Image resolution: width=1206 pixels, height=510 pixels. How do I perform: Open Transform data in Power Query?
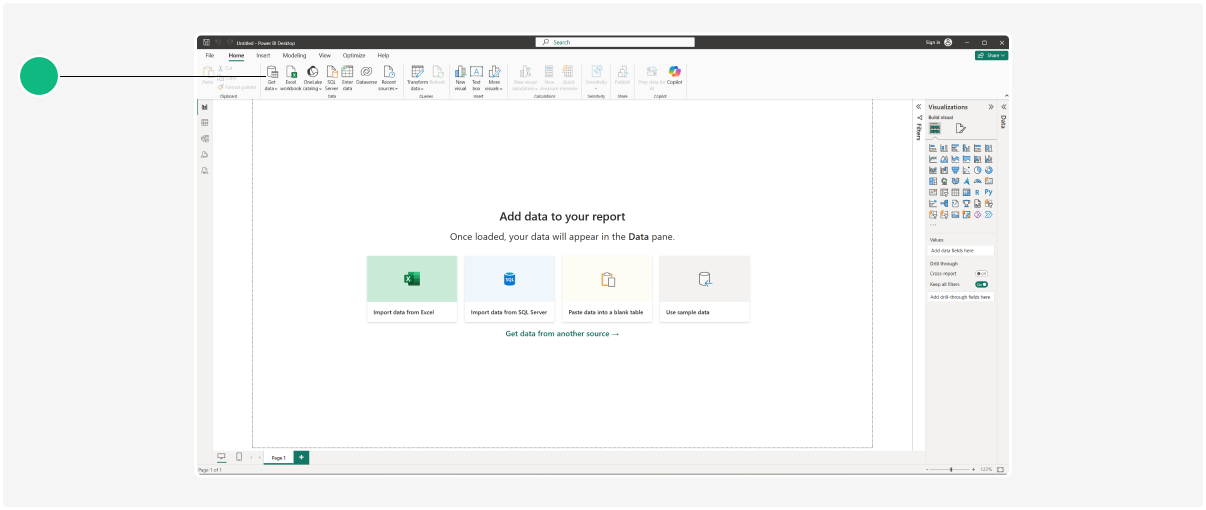click(417, 78)
